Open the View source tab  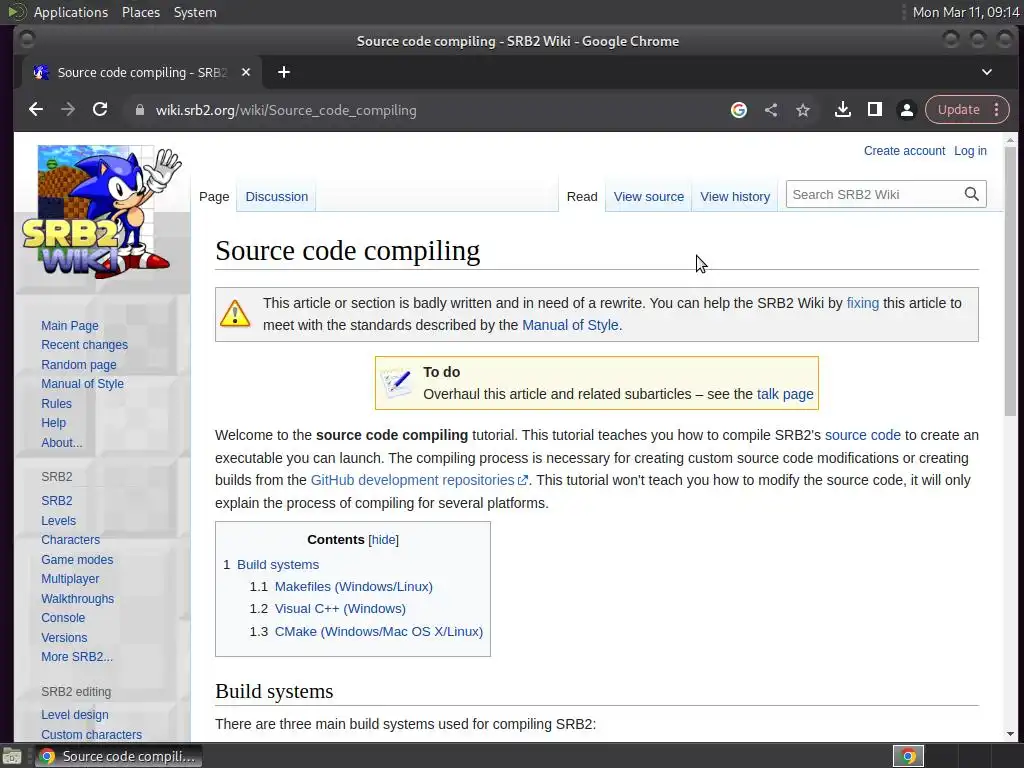click(648, 197)
